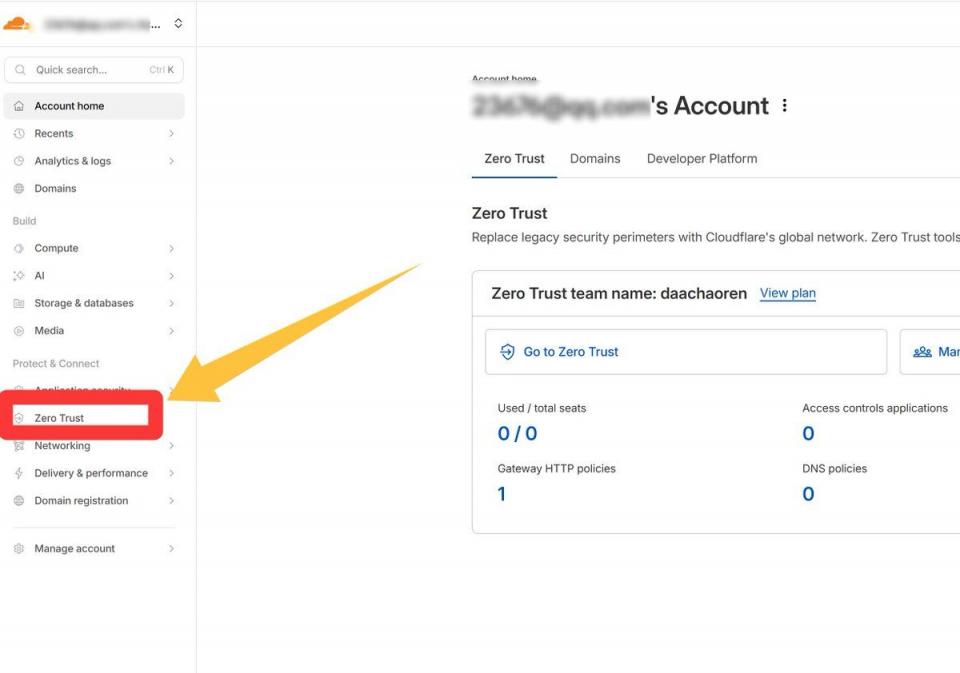Viewport: 960px width, 673px height.
Task: Open the account switcher dropdown
Action: [178, 23]
